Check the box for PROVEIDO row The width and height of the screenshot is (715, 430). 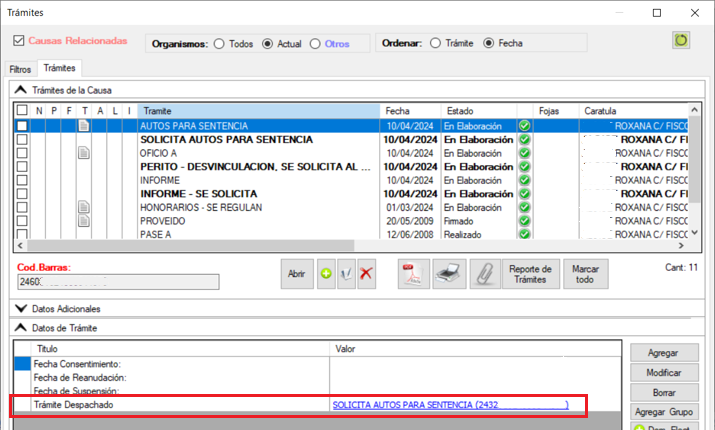[x=22, y=219]
